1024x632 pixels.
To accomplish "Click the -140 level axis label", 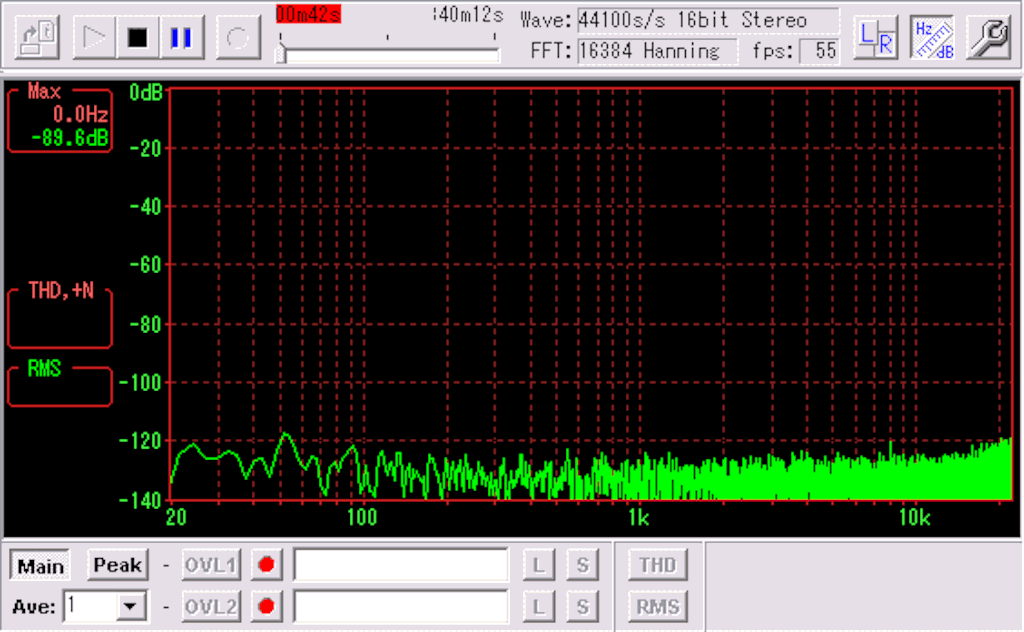I will (x=140, y=501).
